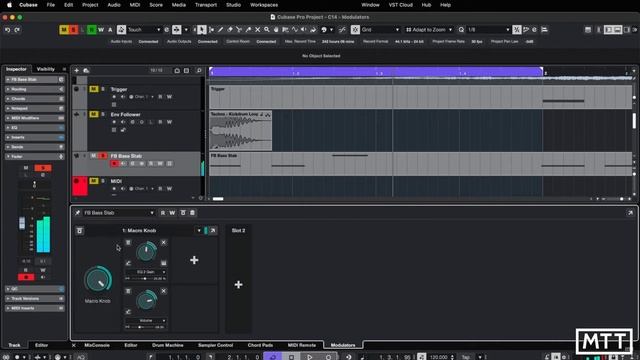Undo the last action with the undo arrow
This screenshot has height=360, width=640.
pyautogui.click(x=7, y=30)
